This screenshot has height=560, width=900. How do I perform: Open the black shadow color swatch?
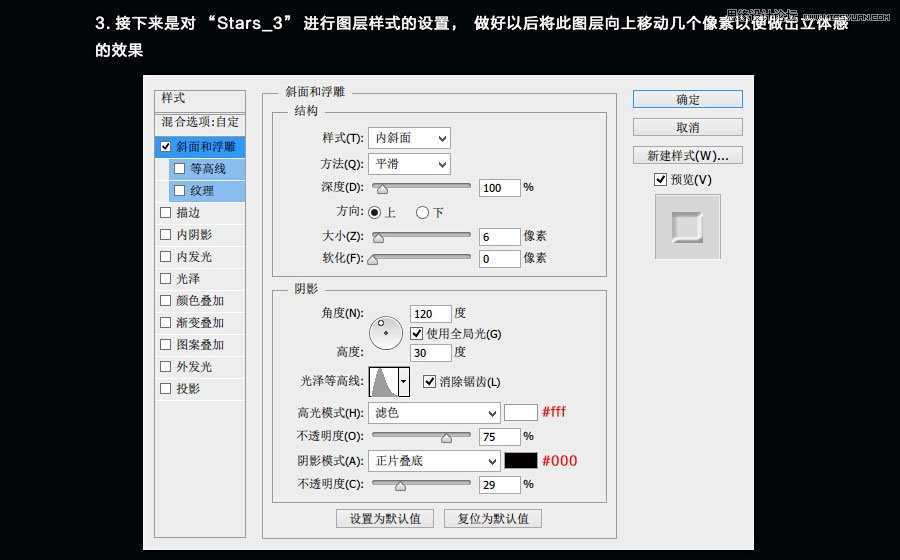[x=521, y=461]
